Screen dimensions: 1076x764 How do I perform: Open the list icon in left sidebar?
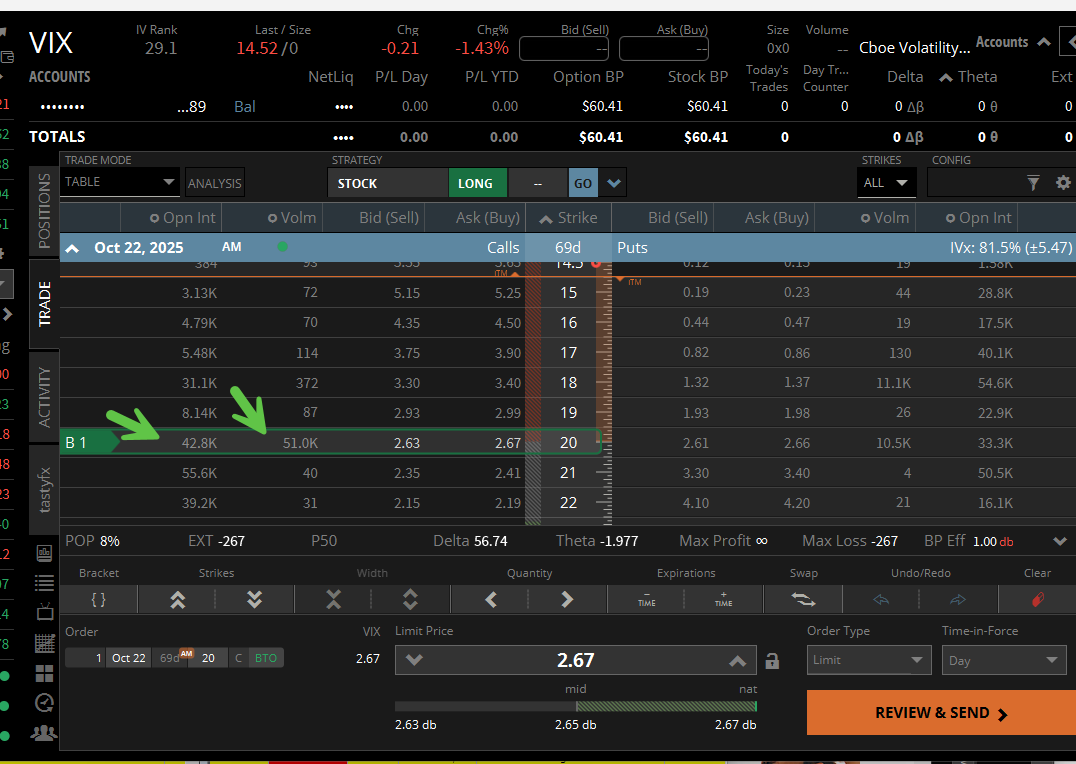point(45,583)
